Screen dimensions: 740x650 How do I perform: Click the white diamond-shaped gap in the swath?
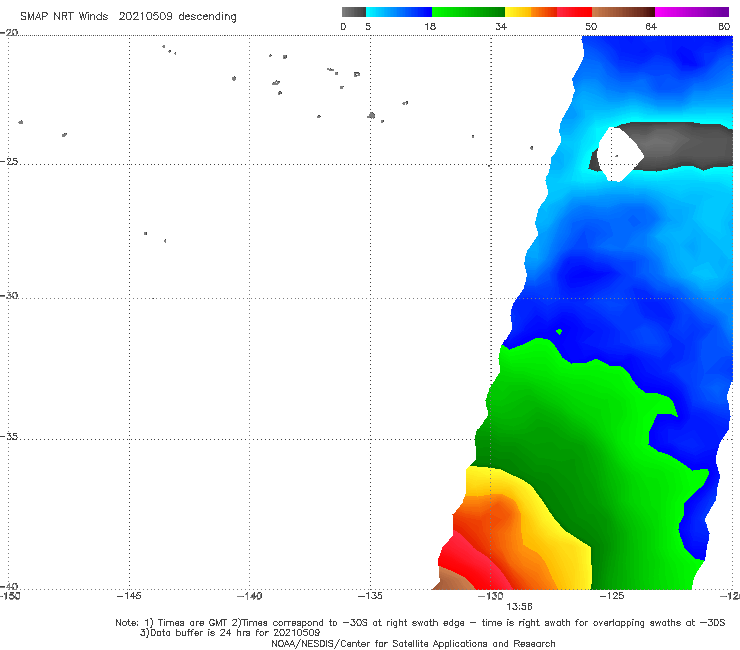click(x=620, y=154)
